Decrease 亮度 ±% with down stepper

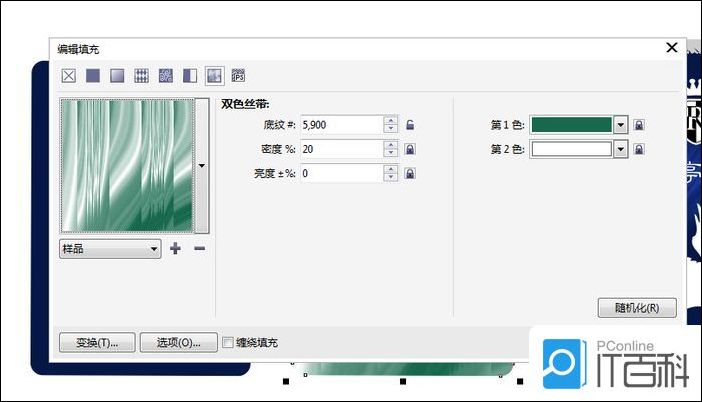[391, 178]
